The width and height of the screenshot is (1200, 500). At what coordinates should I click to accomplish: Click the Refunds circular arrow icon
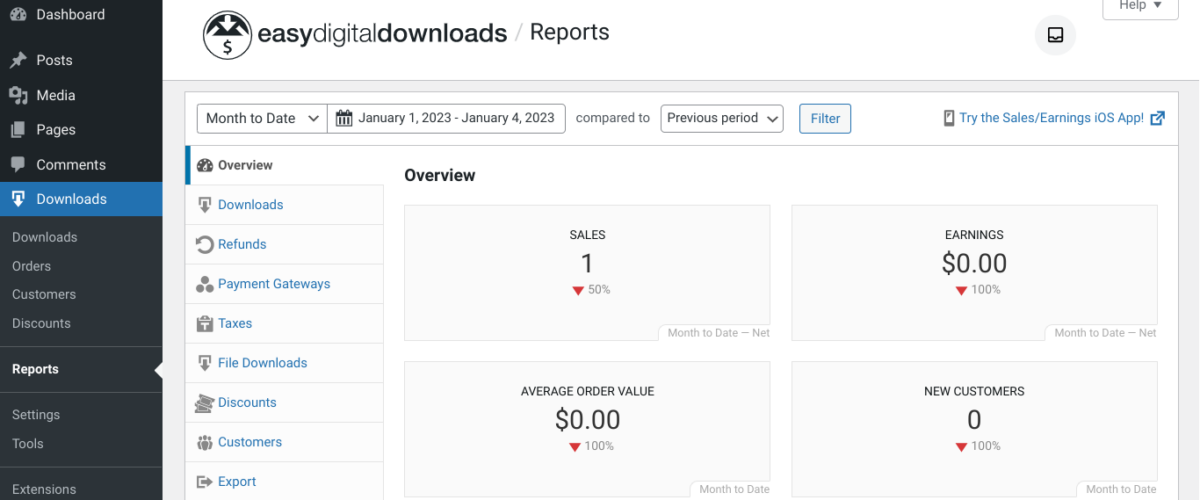(205, 244)
